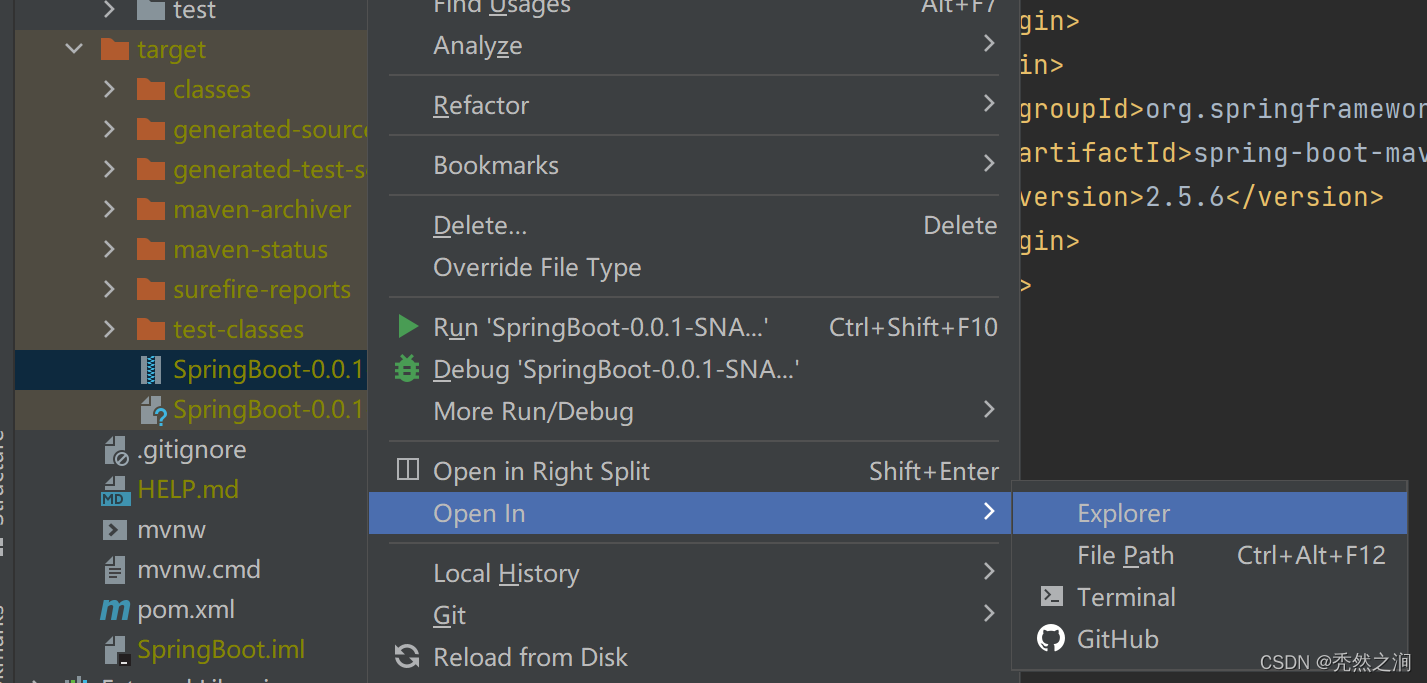Click the mvnw.cmd file icon
Viewport: 1427px width, 683px height.
[x=116, y=569]
